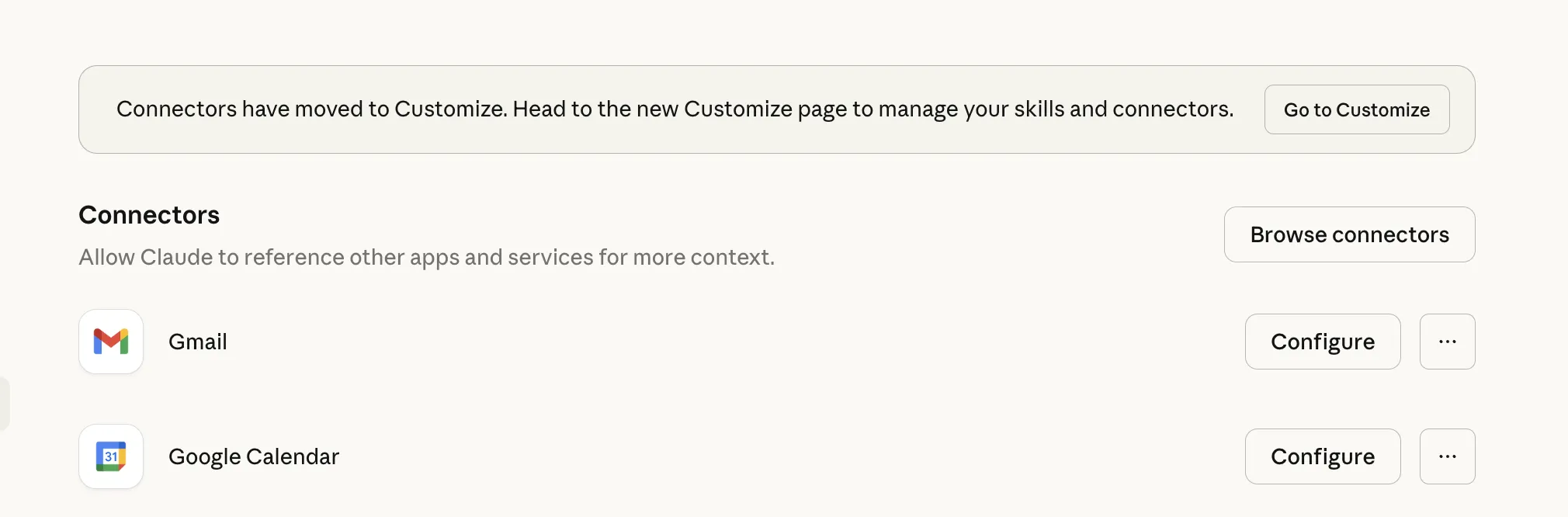Screen dimensions: 1568x517
Task: Configure the Google Calendar connector
Action: tap(1322, 456)
